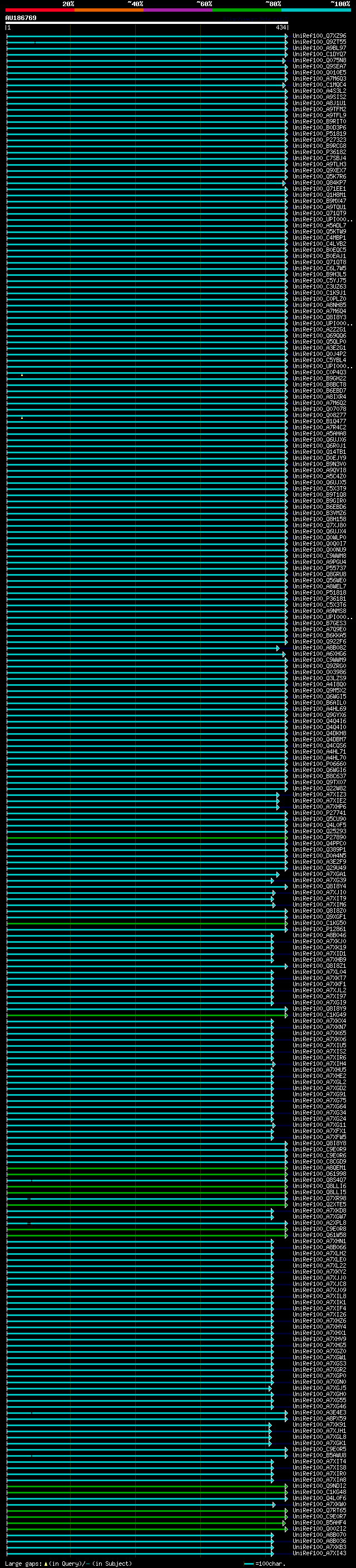The height and width of the screenshot is (1568, 356).
Task: Open hit UniRef100_Q9TX07
Action: coord(319,782)
